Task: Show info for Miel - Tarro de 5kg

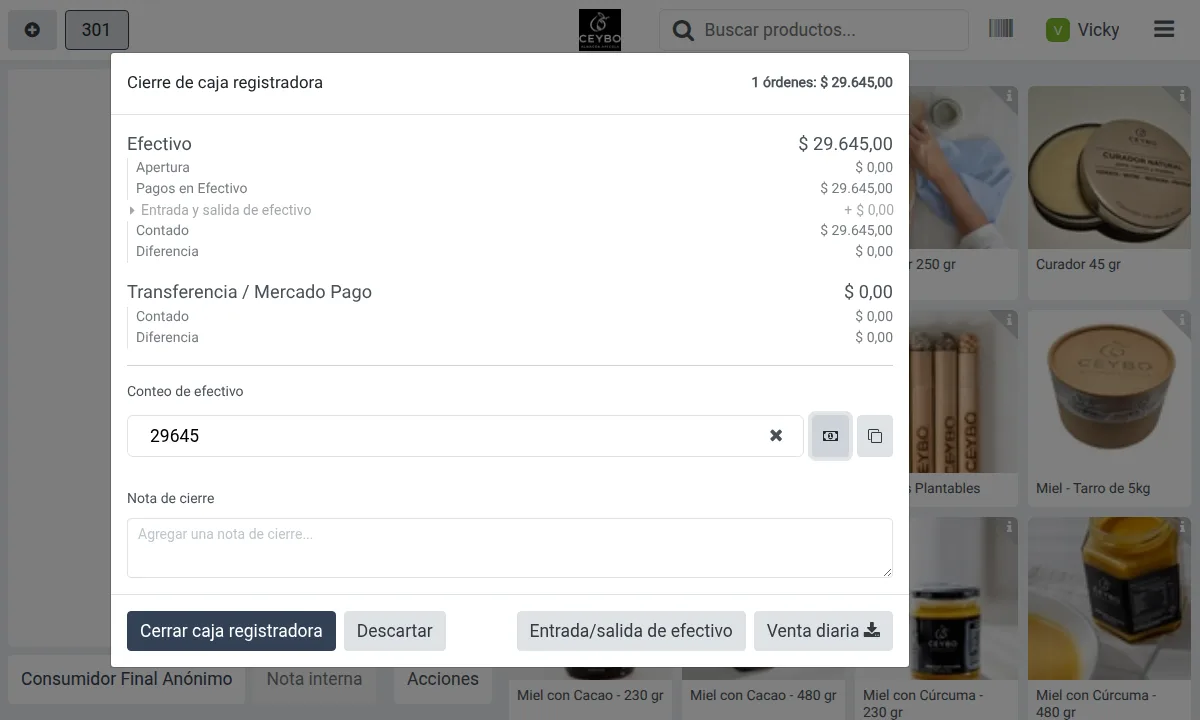Action: (1183, 320)
